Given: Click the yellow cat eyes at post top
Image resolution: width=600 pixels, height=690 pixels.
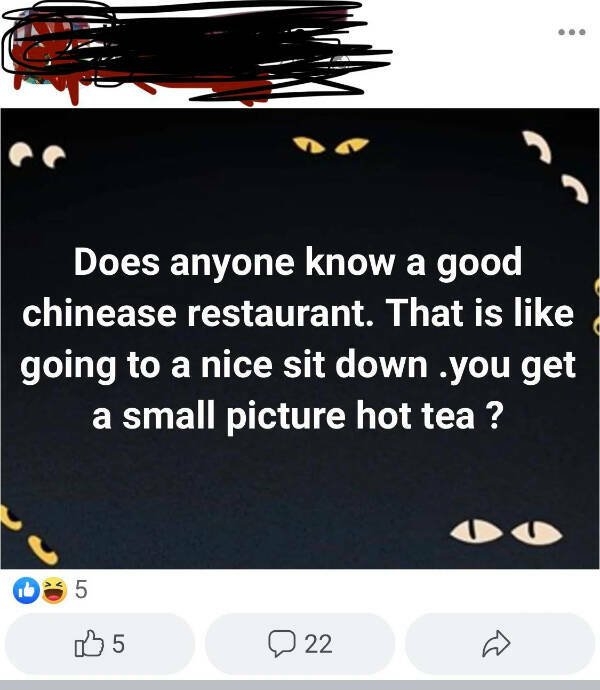Looking at the screenshot, I should 331,145.
